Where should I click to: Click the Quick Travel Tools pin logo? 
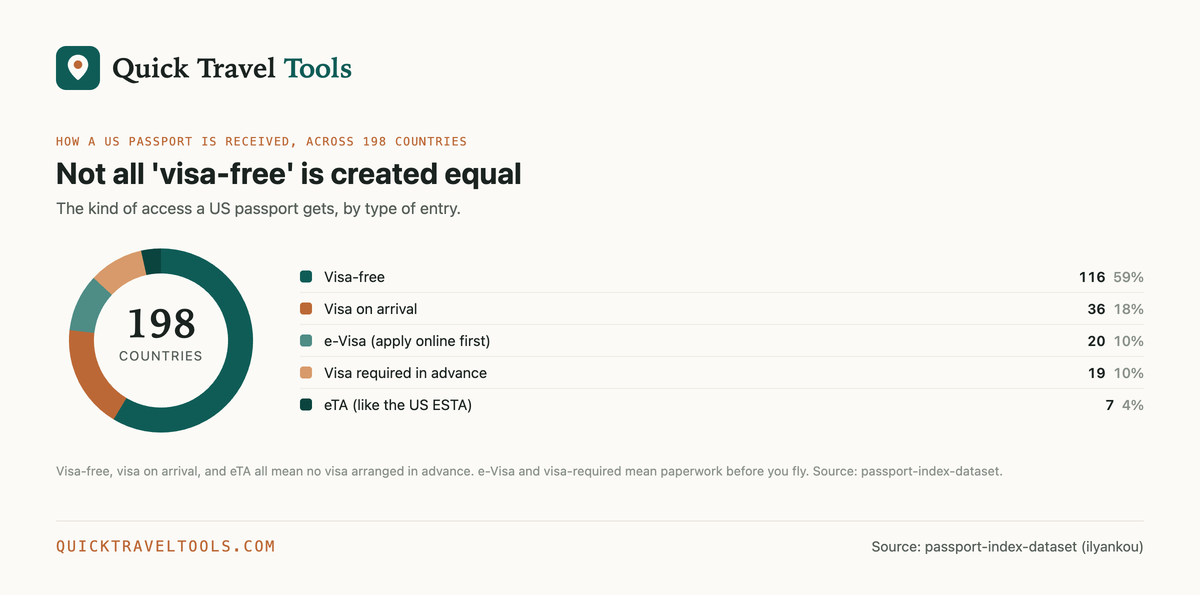click(78, 68)
